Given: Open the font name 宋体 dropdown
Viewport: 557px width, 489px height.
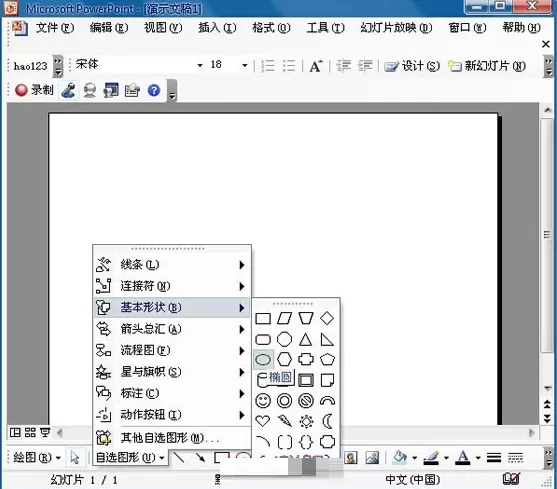Looking at the screenshot, I should 200,65.
